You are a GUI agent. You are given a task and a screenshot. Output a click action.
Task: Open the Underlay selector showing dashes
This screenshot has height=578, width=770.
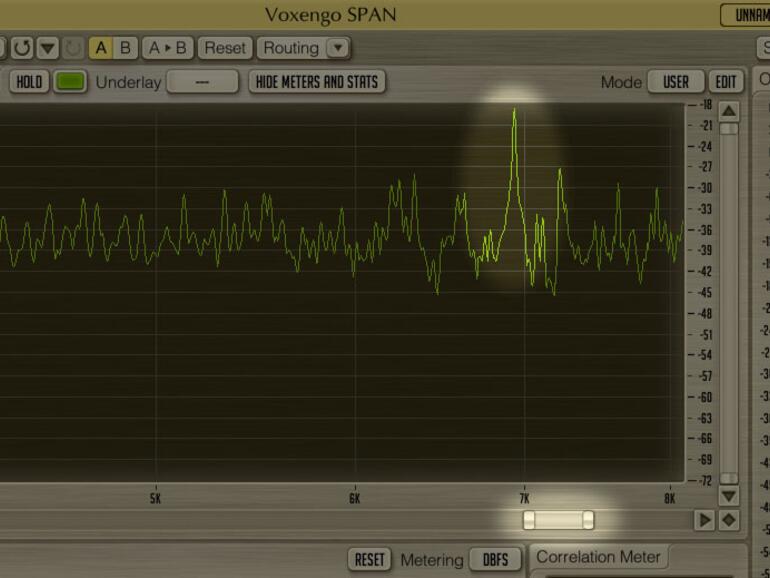[202, 82]
